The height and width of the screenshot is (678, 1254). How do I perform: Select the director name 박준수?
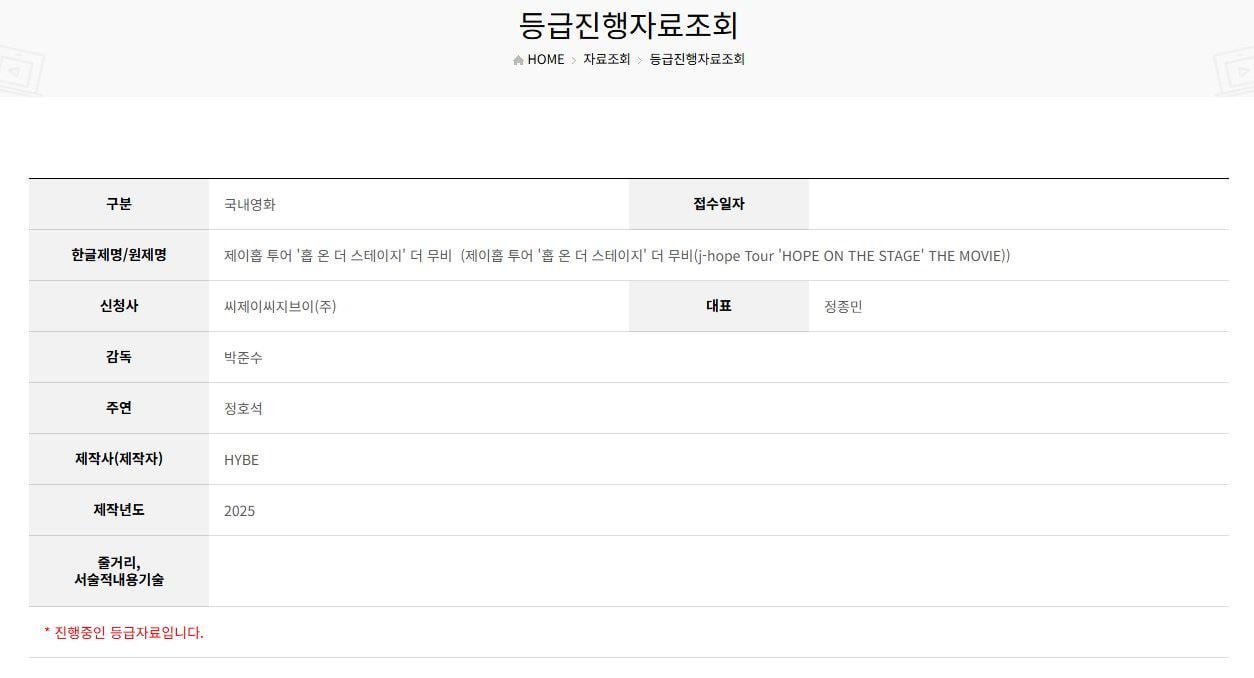click(243, 358)
